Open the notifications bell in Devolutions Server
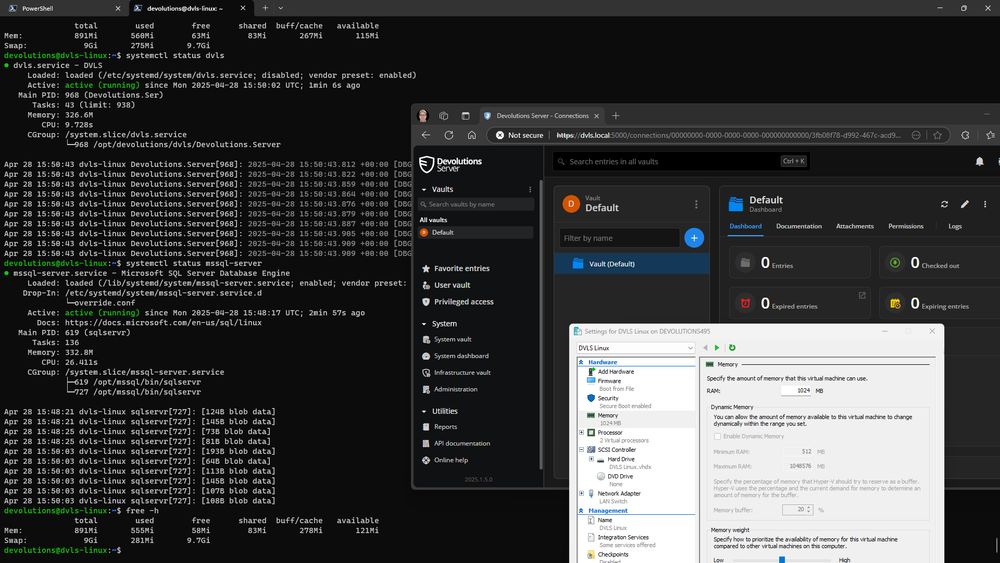Image resolution: width=1000 pixels, height=563 pixels. pos(979,161)
